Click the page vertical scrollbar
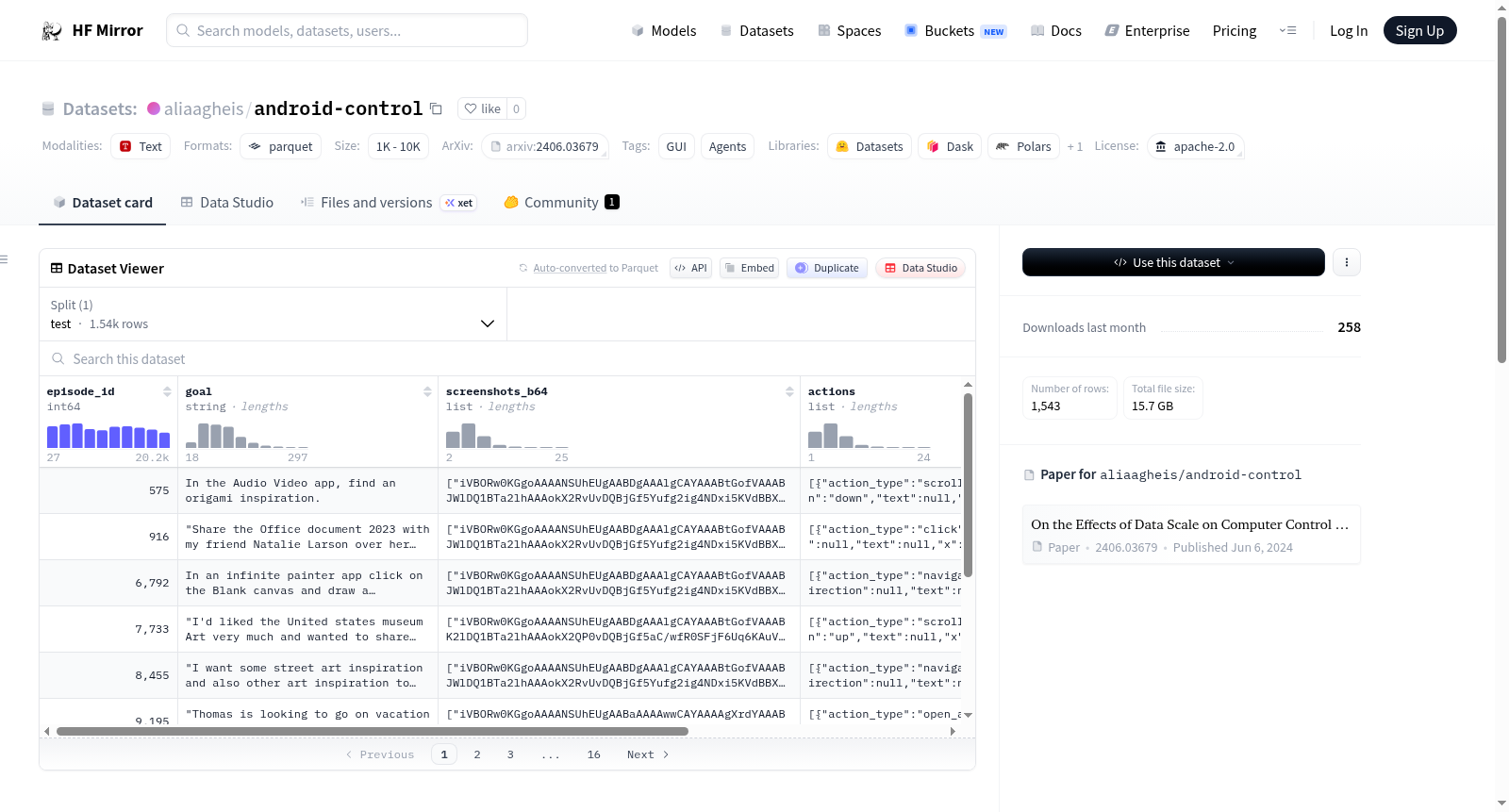 (1502, 189)
